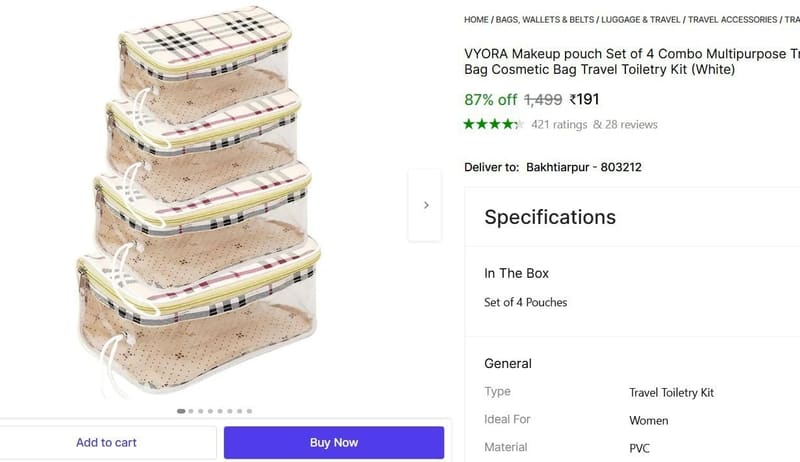Select the fourth carousel indicator dot
Image resolution: width=800 pixels, height=462 pixels.
coord(210,411)
